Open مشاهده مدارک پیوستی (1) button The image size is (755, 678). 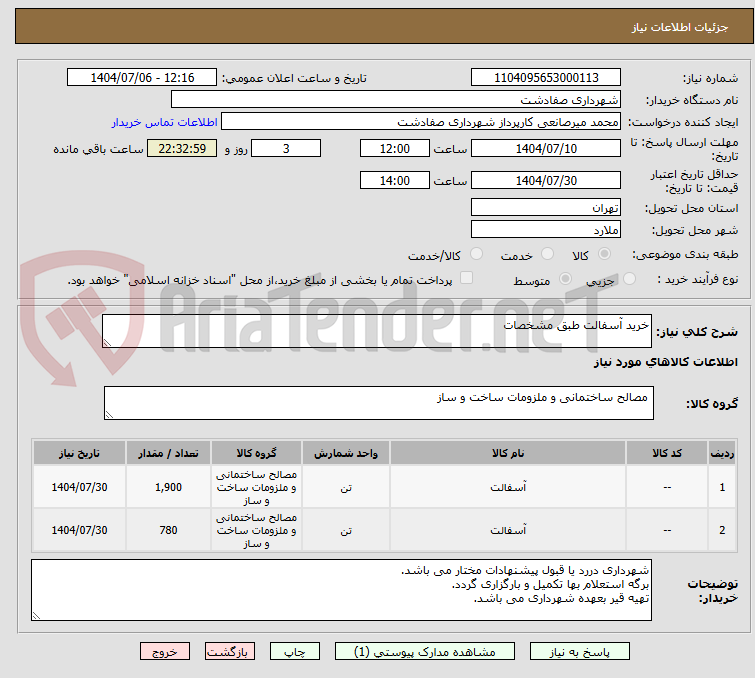click(x=425, y=652)
